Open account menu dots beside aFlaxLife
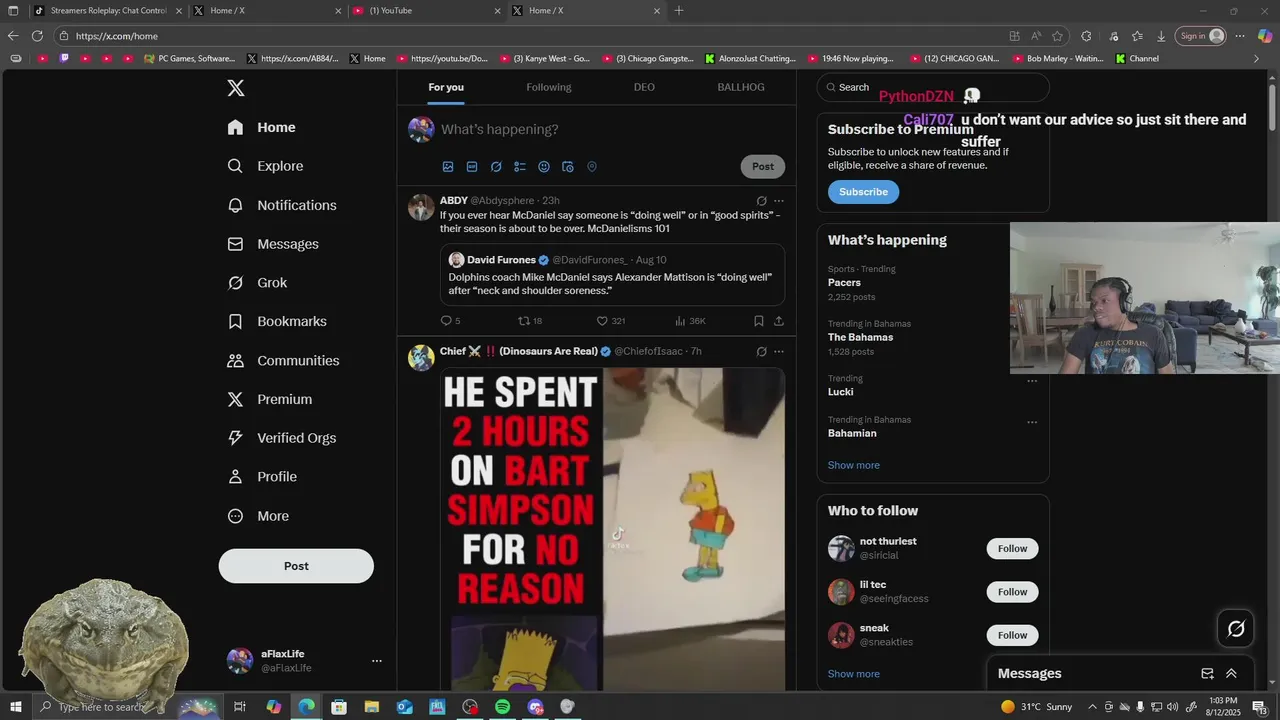Image resolution: width=1280 pixels, height=720 pixels. (377, 661)
